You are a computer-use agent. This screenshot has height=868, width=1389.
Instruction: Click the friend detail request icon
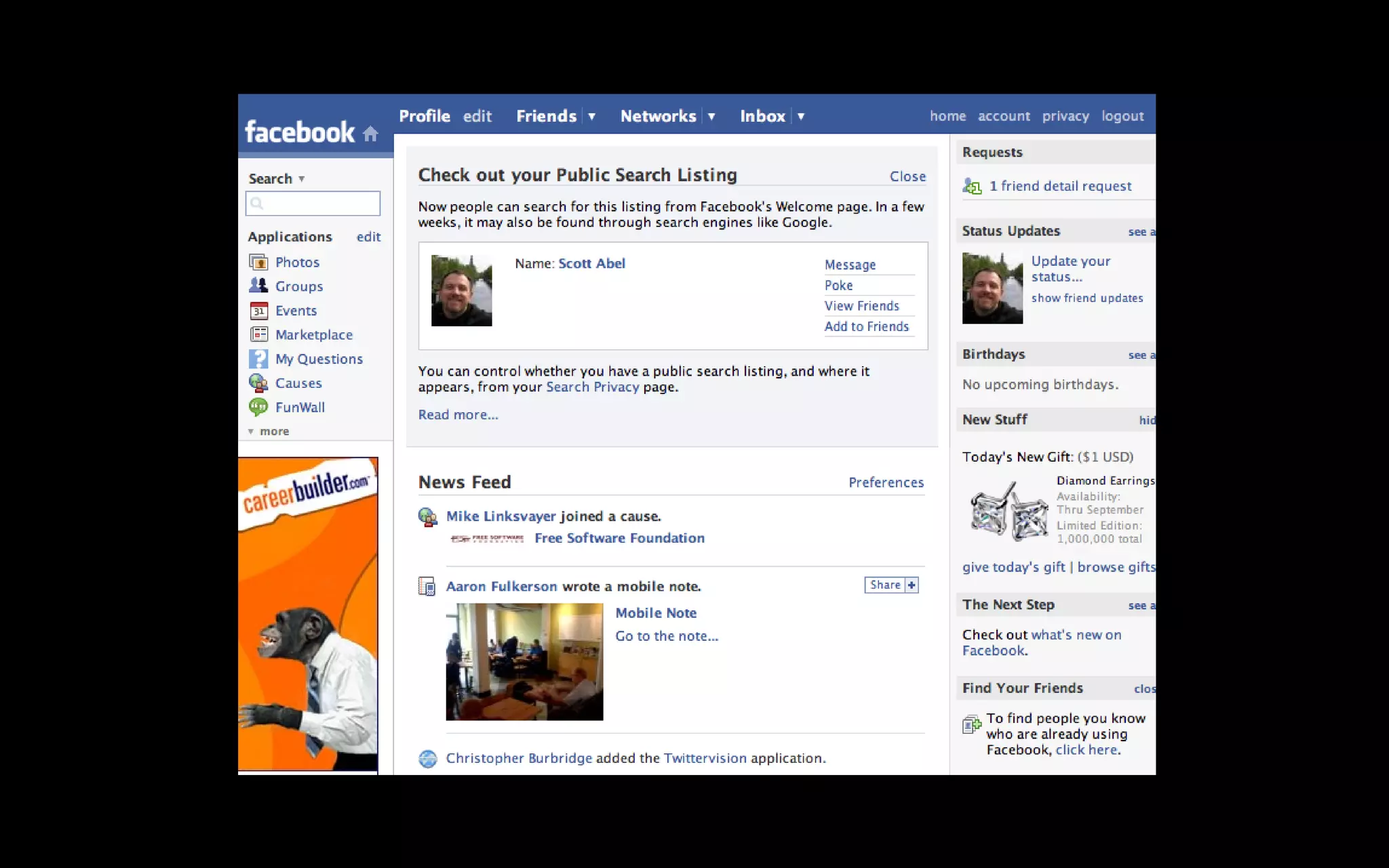(x=972, y=186)
